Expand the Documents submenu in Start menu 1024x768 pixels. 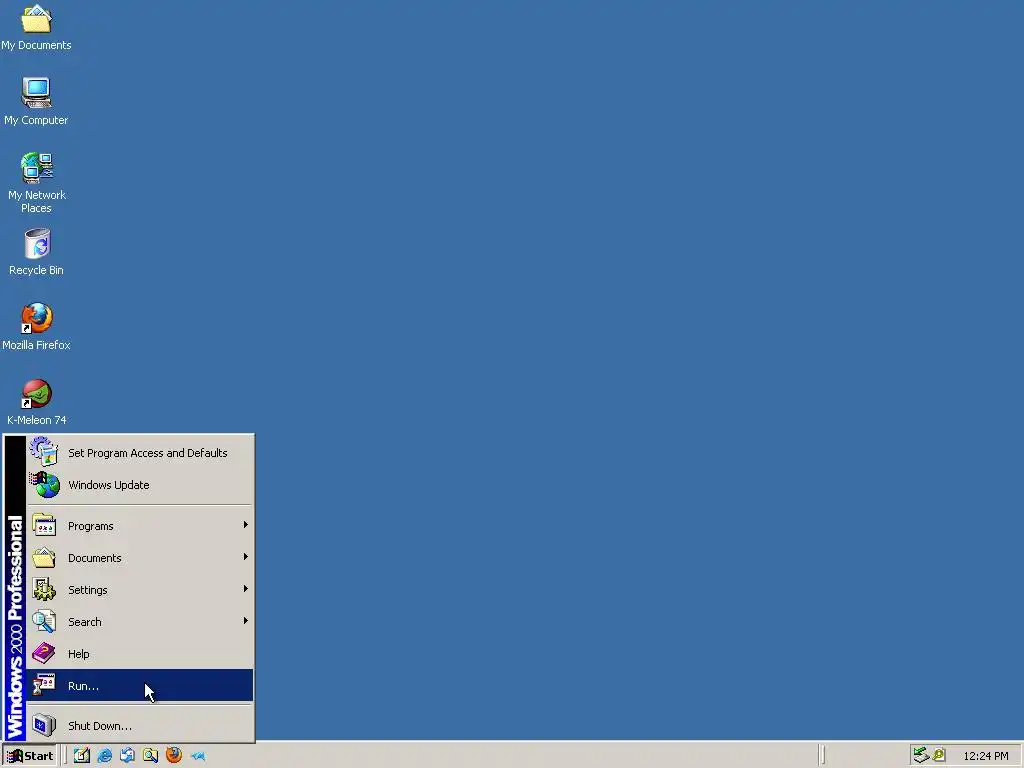click(x=140, y=558)
